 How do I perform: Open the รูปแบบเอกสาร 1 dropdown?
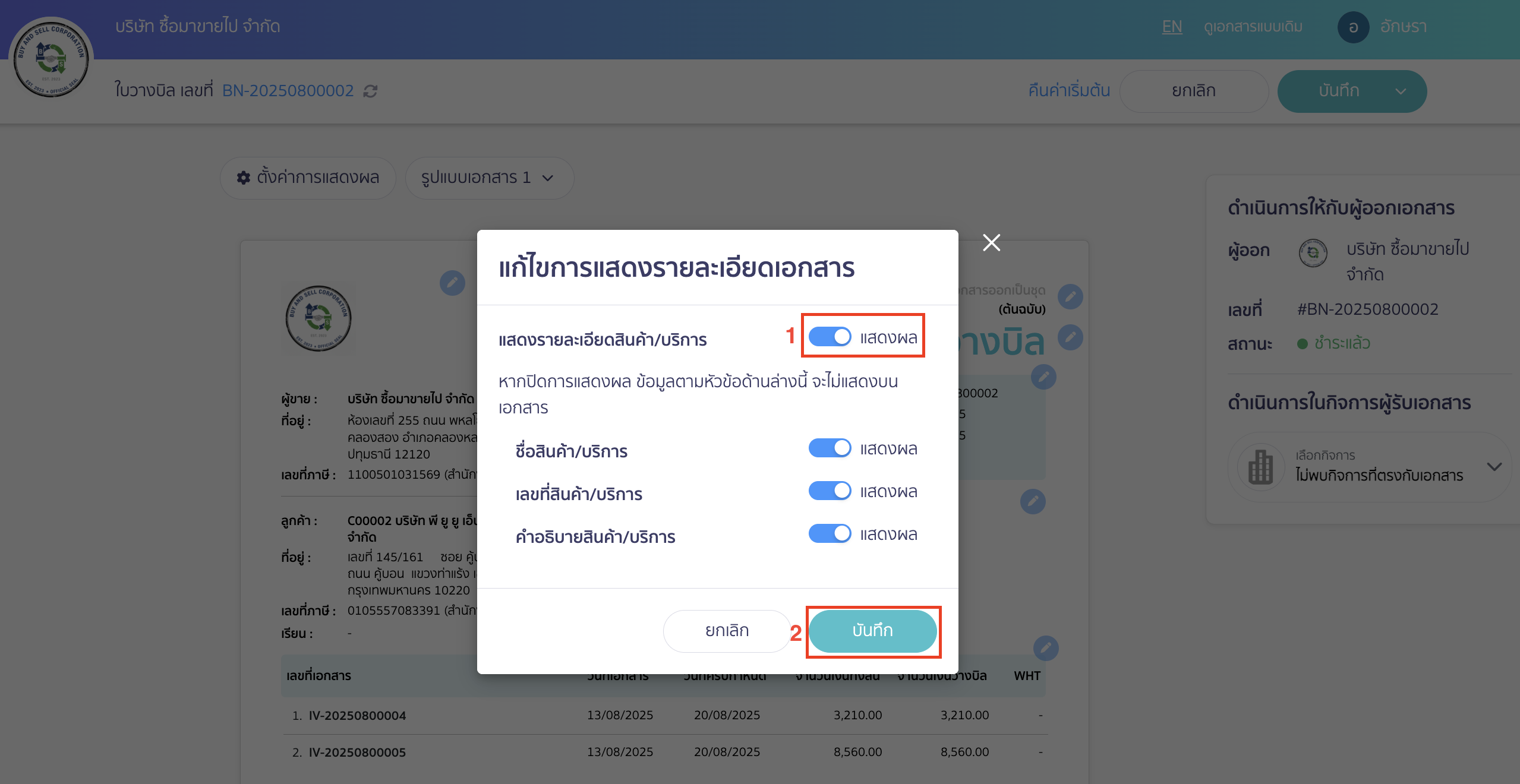coord(490,178)
